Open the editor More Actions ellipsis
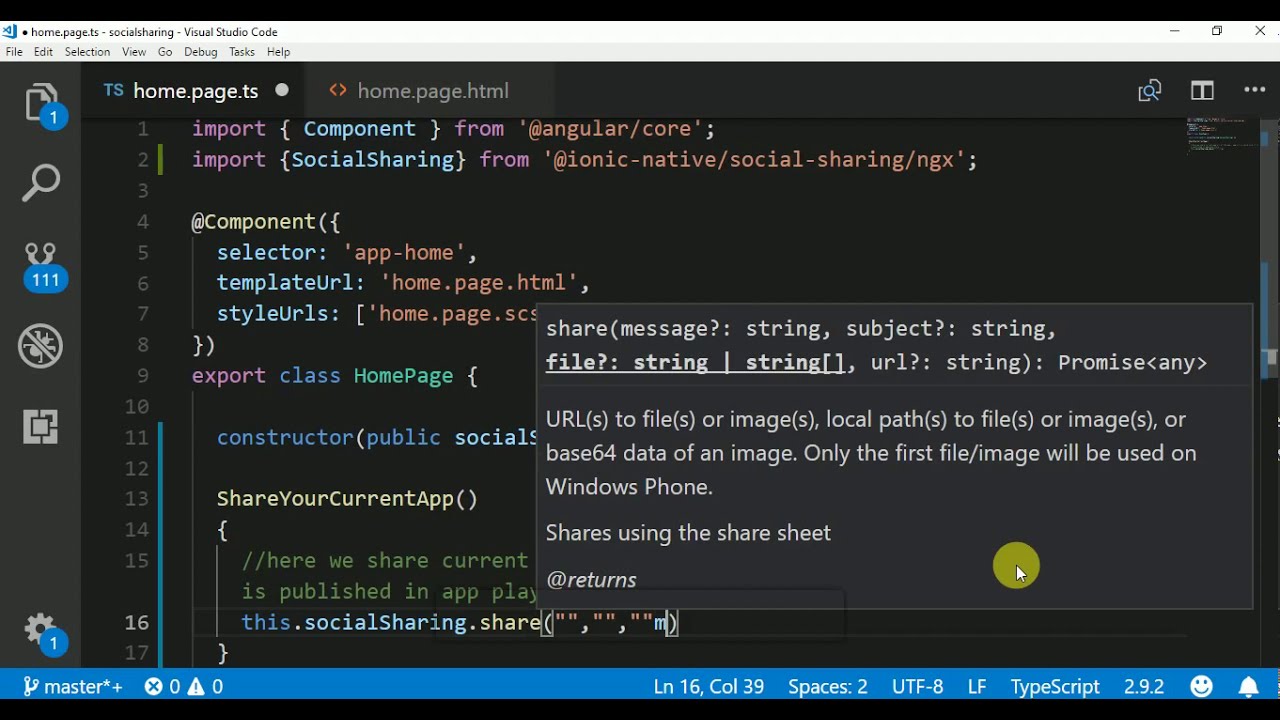 [x=1255, y=90]
